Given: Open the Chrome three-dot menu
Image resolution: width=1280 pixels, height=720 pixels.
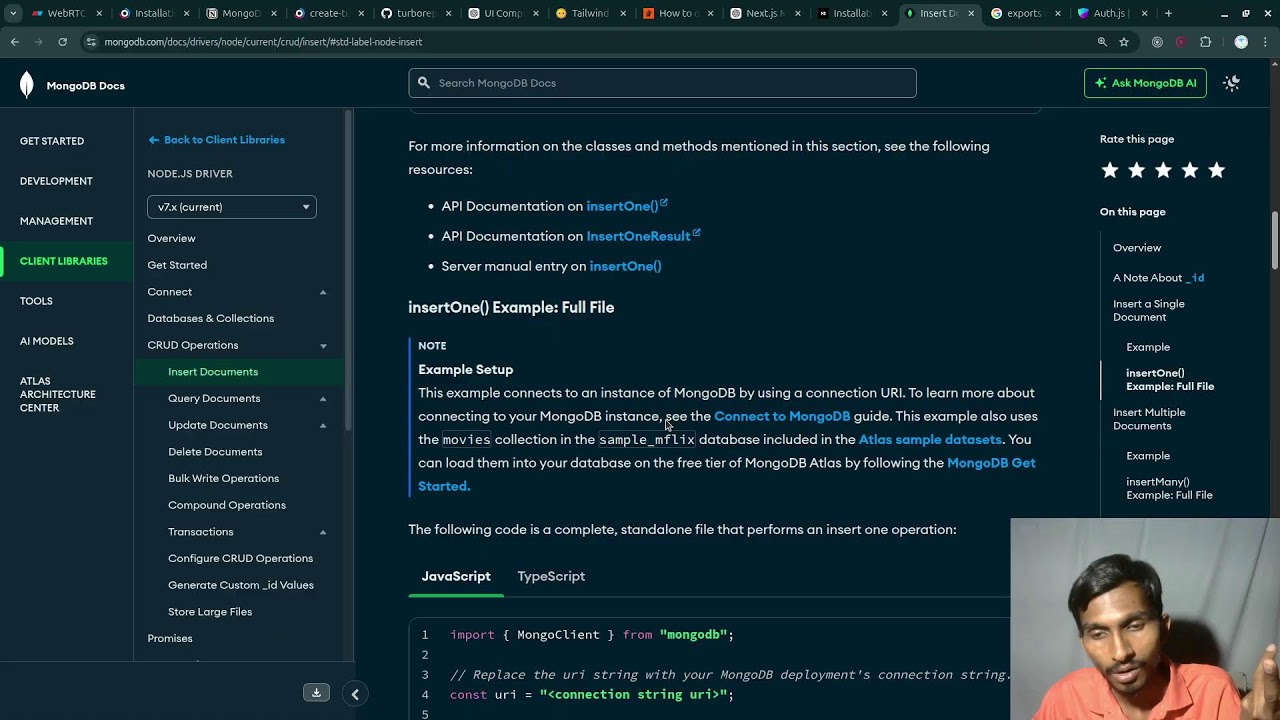Looking at the screenshot, I should (1265, 42).
